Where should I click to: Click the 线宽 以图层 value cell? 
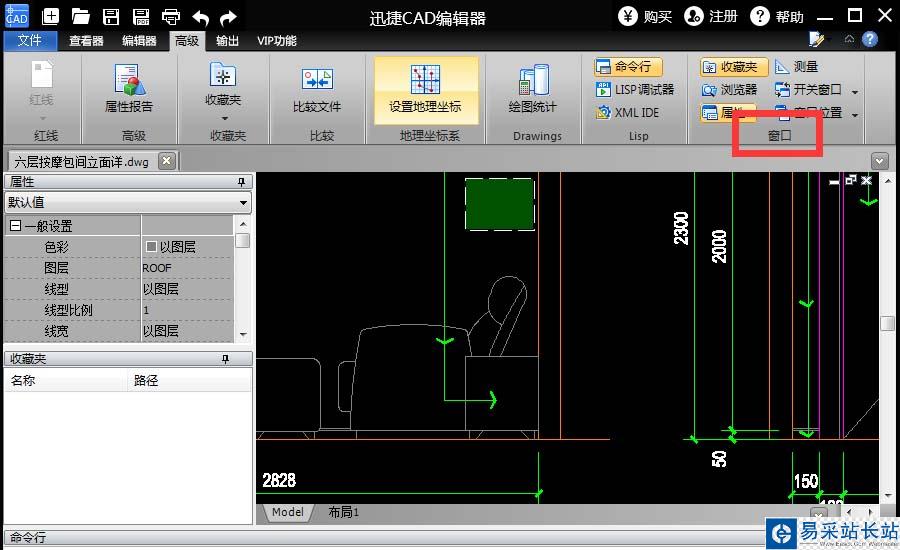(187, 331)
